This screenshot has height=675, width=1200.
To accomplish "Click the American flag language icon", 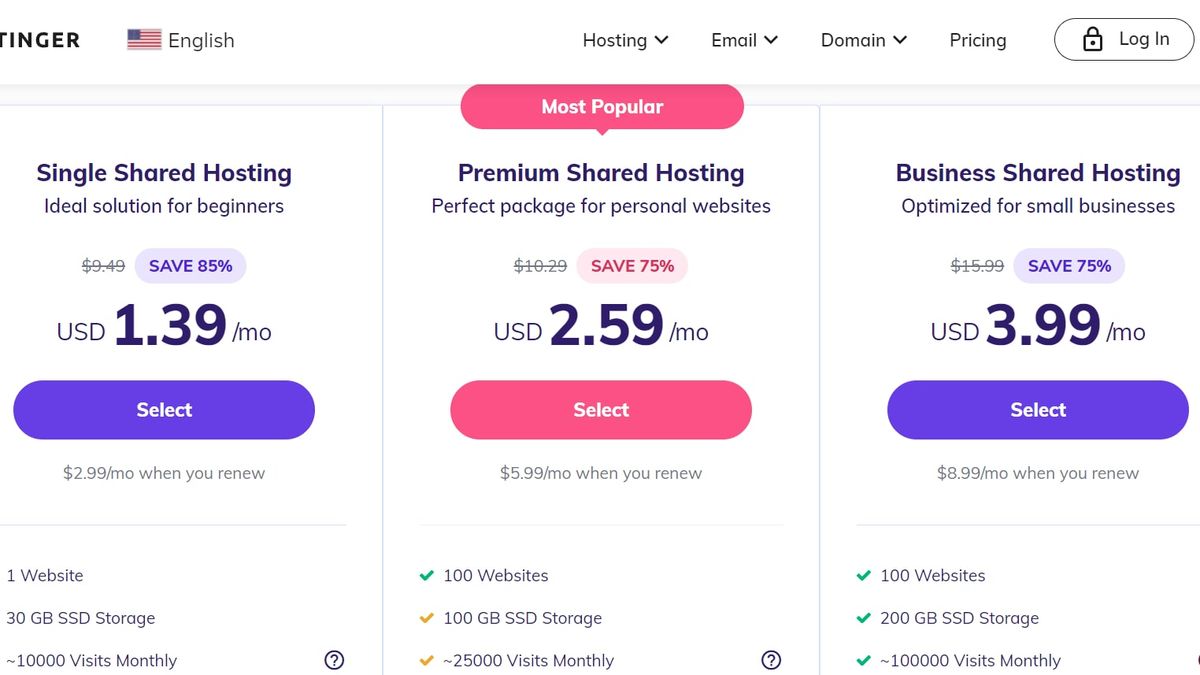I will [141, 39].
